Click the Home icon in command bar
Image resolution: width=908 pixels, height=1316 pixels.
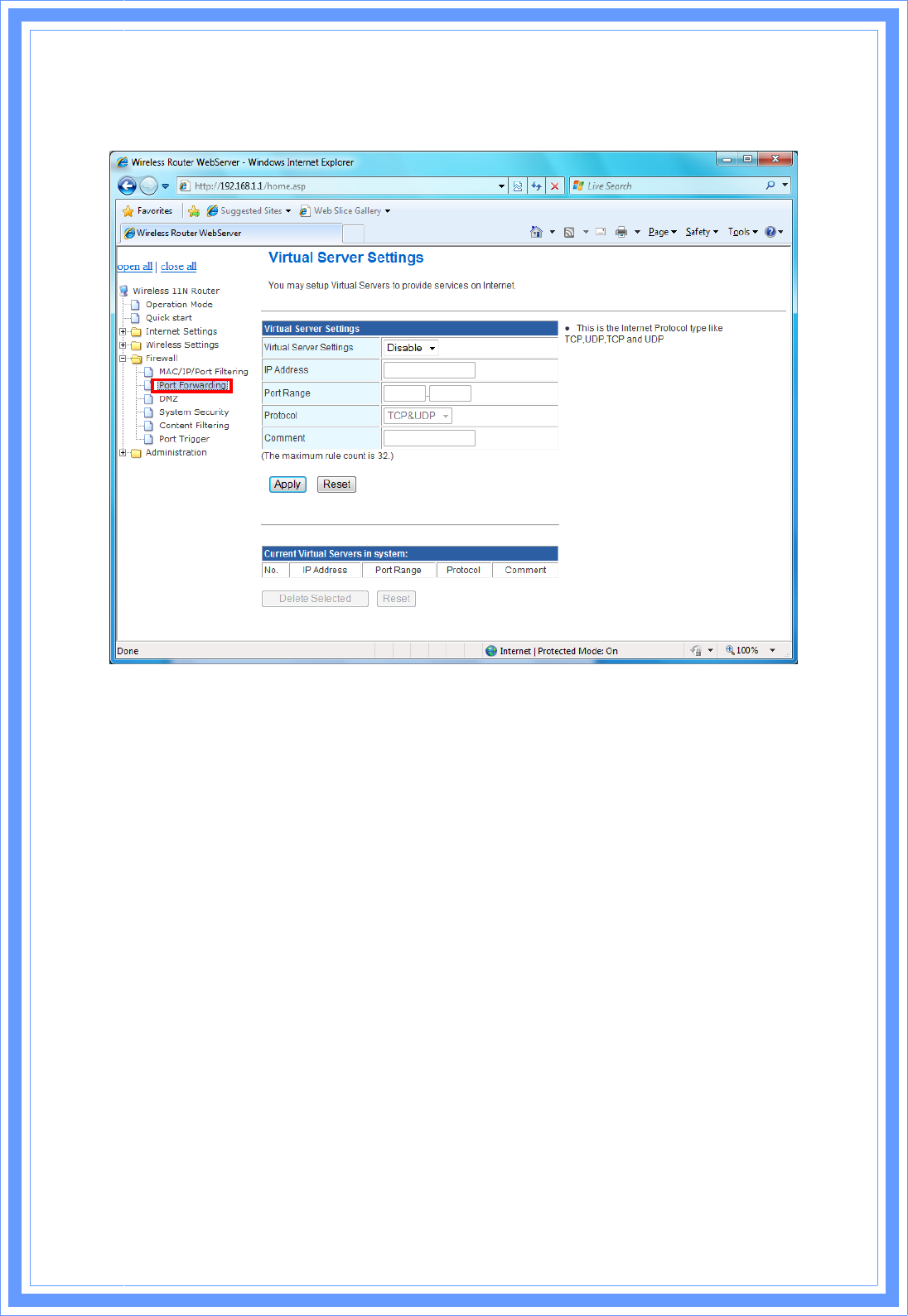[536, 232]
